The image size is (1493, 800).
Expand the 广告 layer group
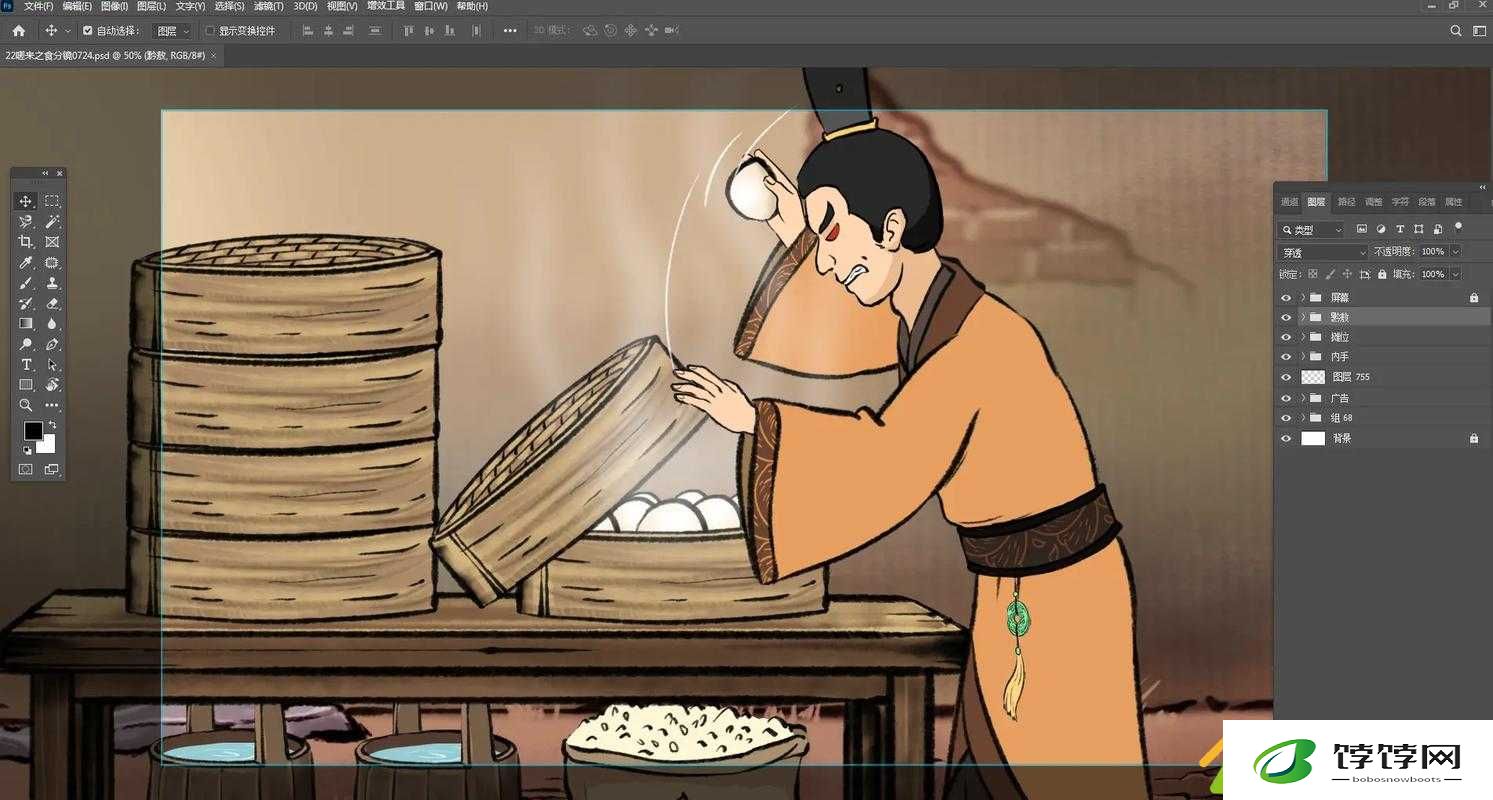point(1303,398)
